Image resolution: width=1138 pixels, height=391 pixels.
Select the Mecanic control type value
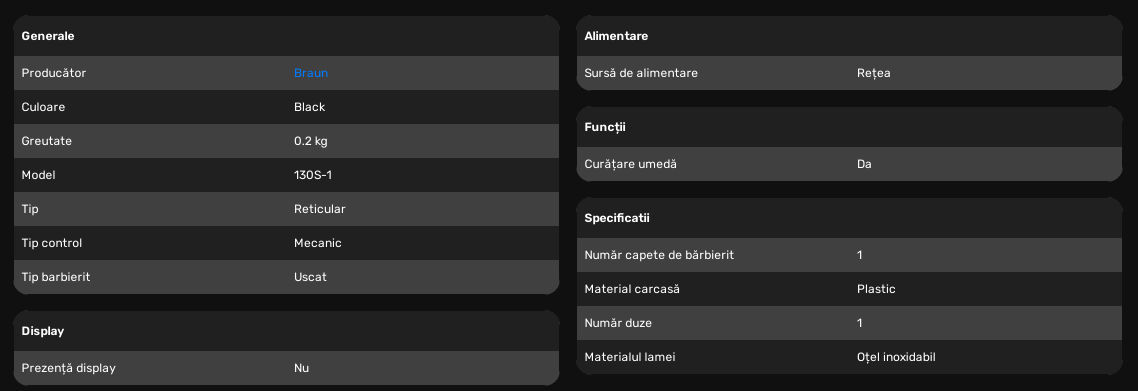(317, 243)
